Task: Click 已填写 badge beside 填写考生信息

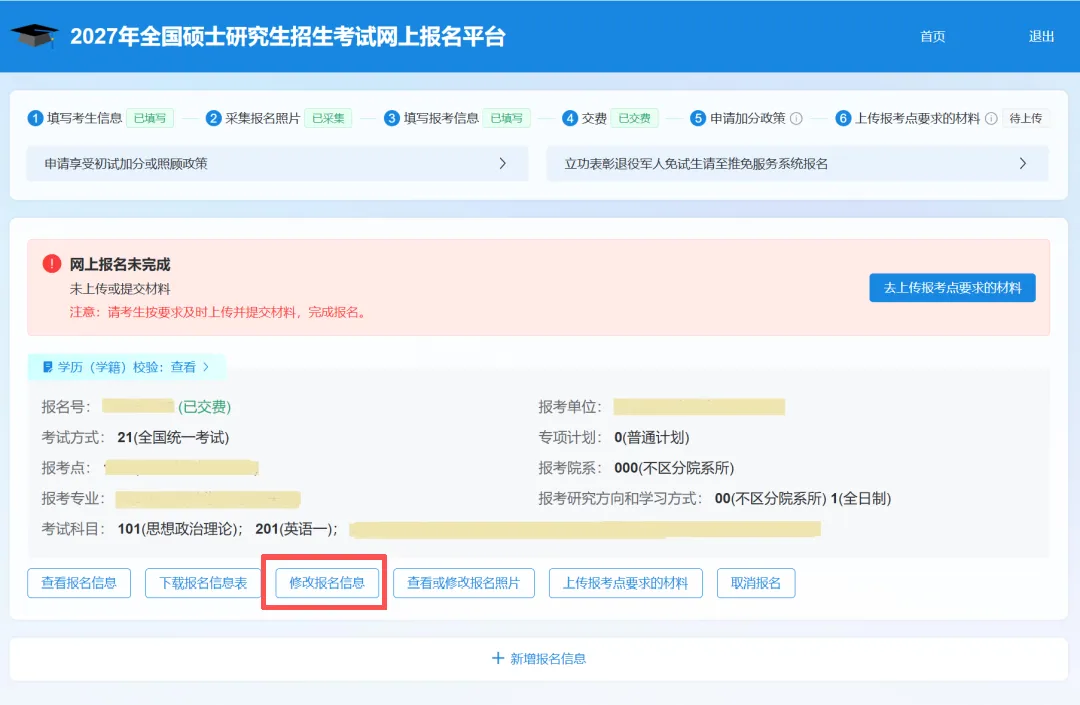Action: coord(150,118)
